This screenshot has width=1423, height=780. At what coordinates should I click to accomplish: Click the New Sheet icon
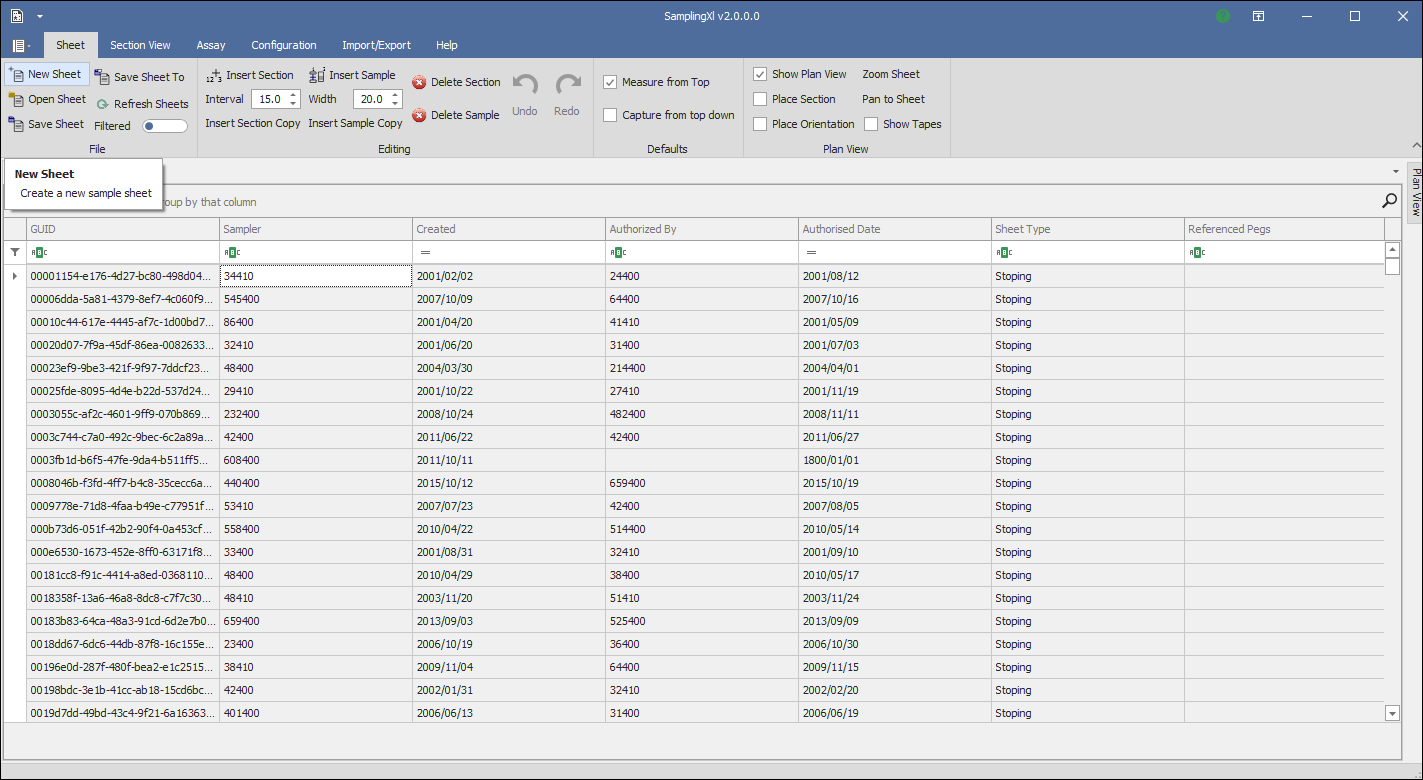pyautogui.click(x=17, y=74)
